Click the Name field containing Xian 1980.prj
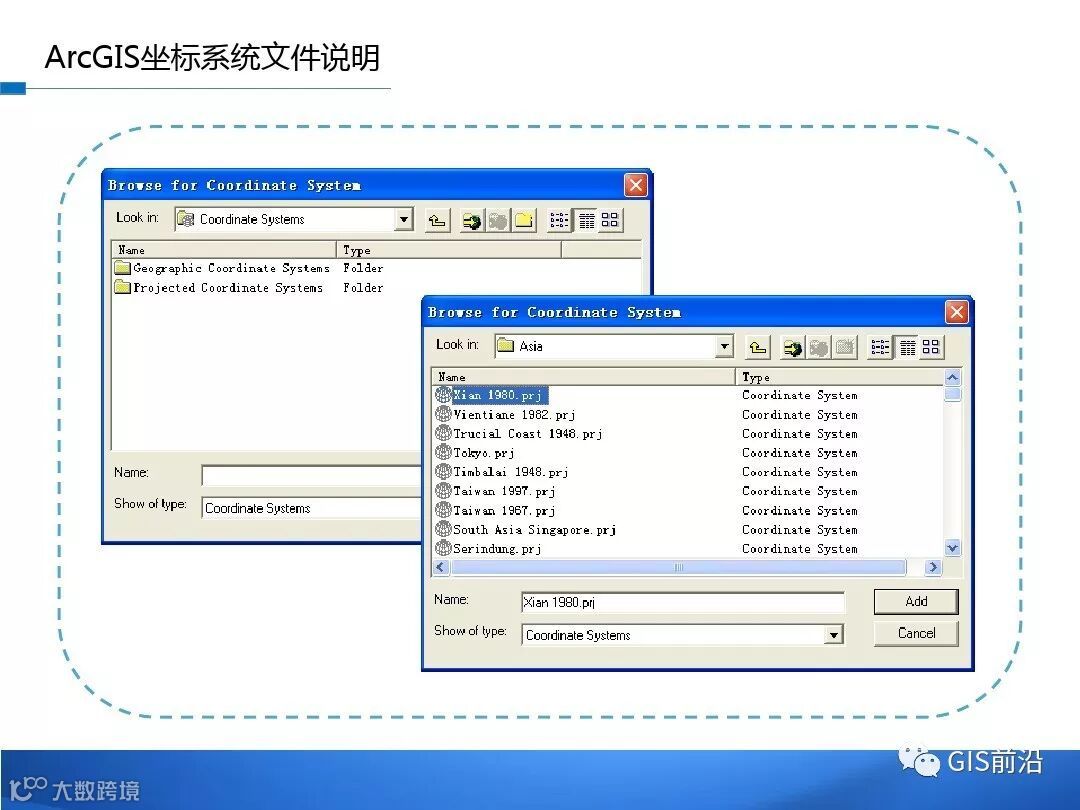 coord(683,602)
